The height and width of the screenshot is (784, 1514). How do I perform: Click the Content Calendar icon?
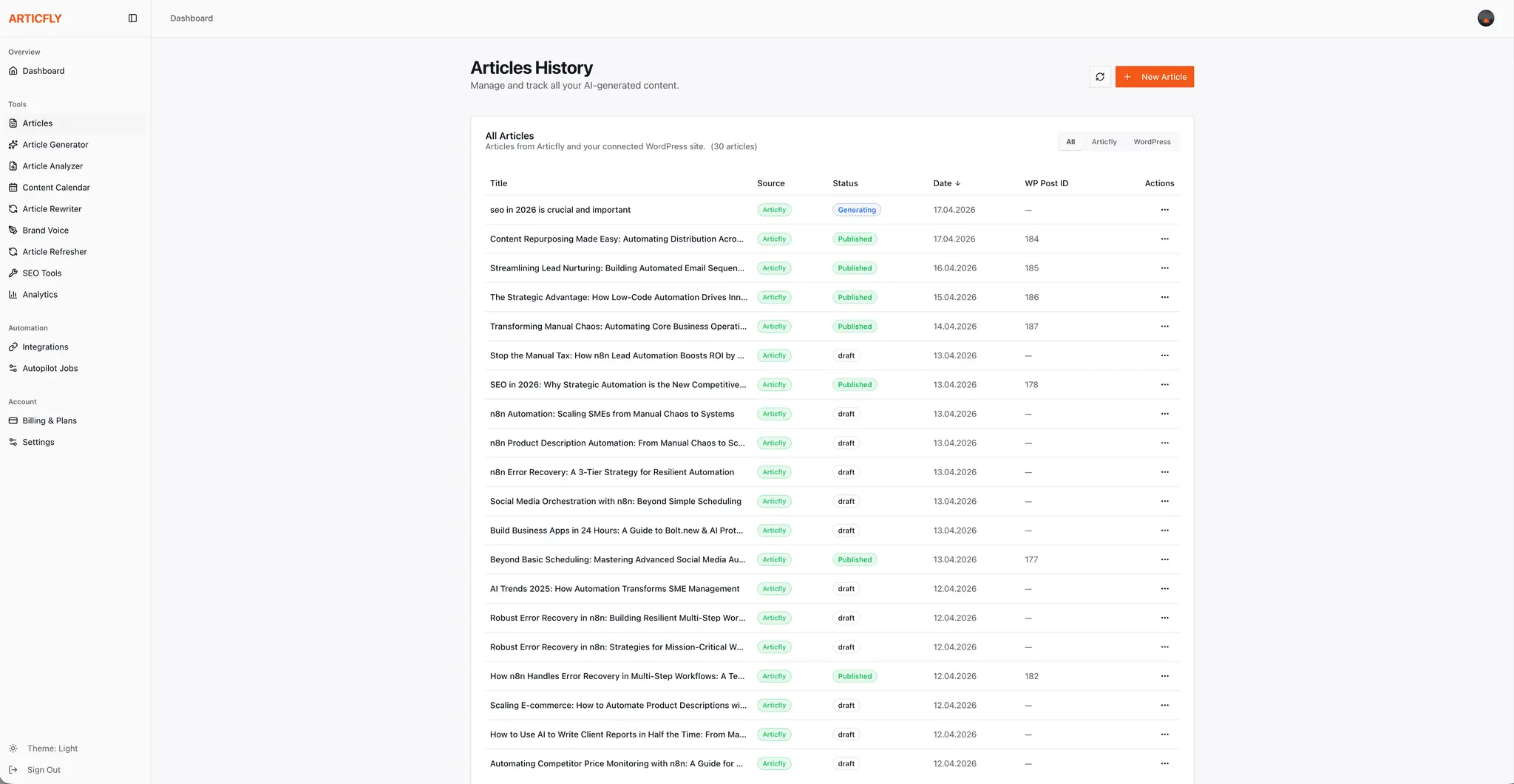[13, 188]
